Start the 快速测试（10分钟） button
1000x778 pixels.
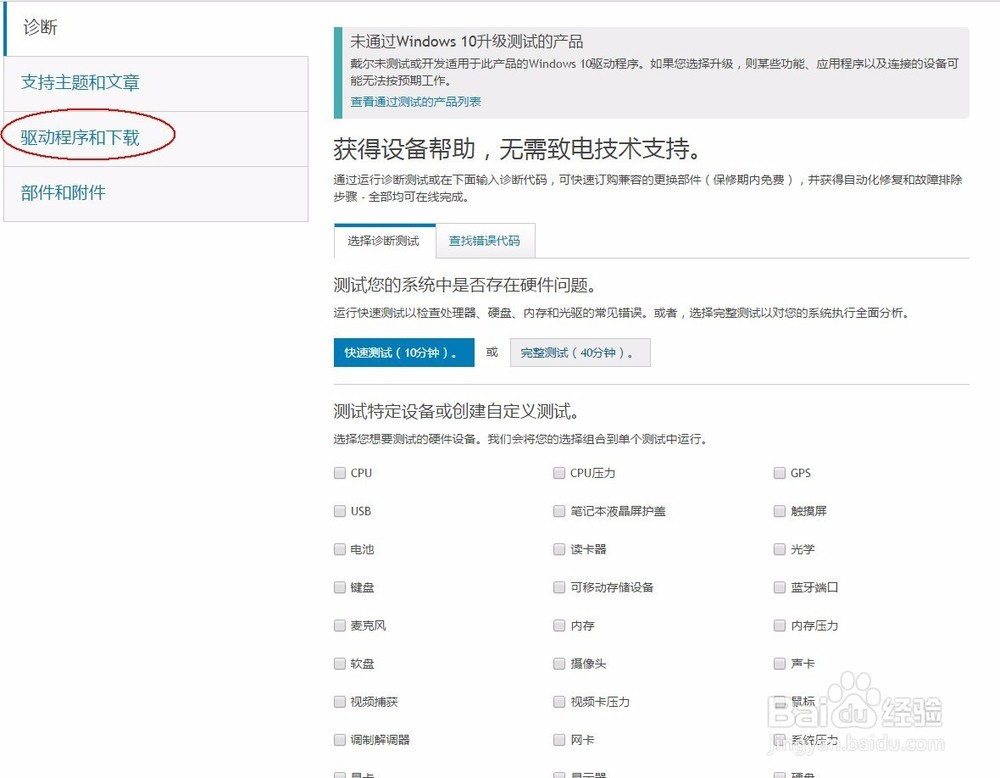point(404,353)
